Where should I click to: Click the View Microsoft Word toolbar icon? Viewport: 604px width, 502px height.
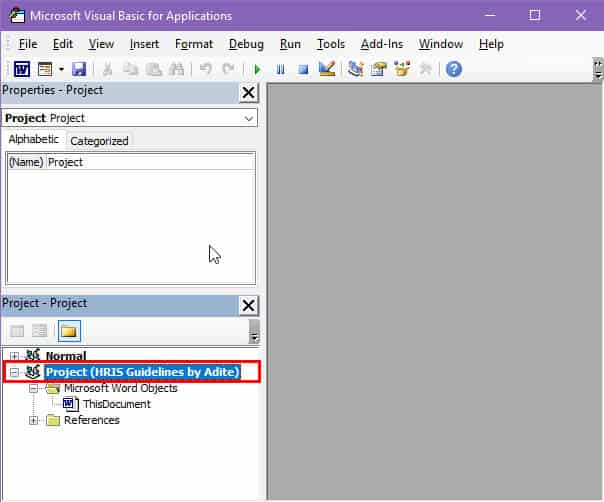pos(22,69)
